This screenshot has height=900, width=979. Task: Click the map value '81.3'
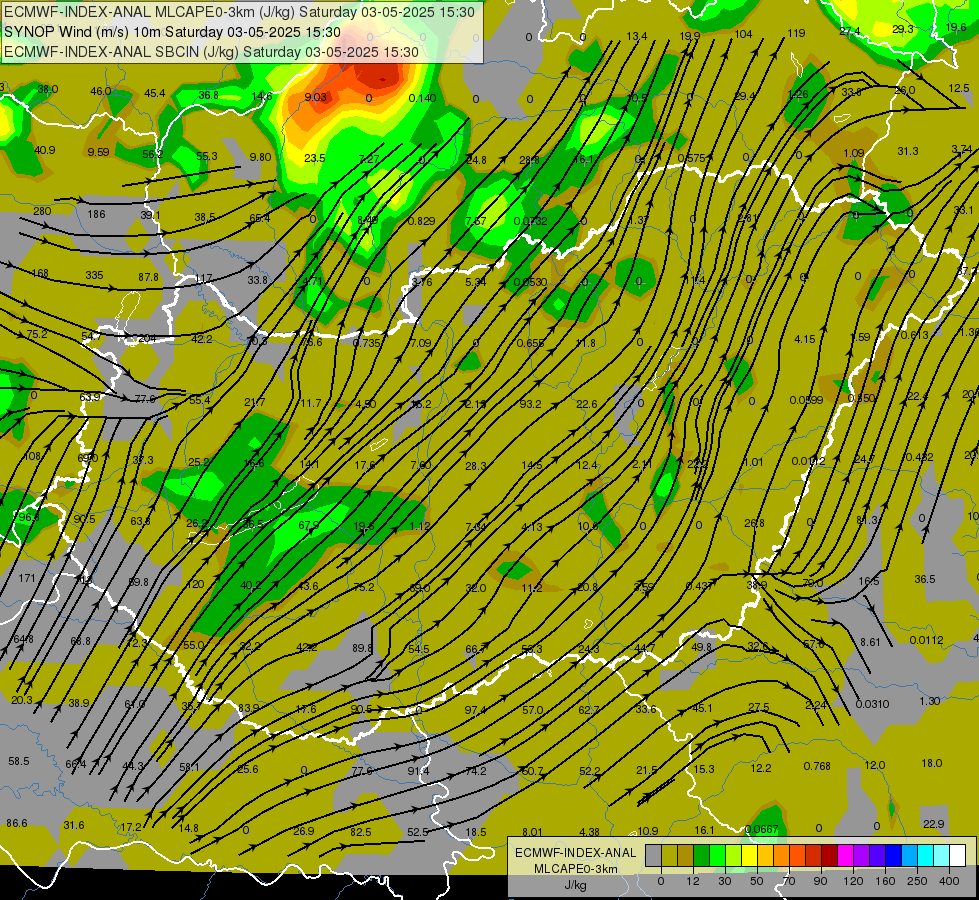[x=867, y=520]
